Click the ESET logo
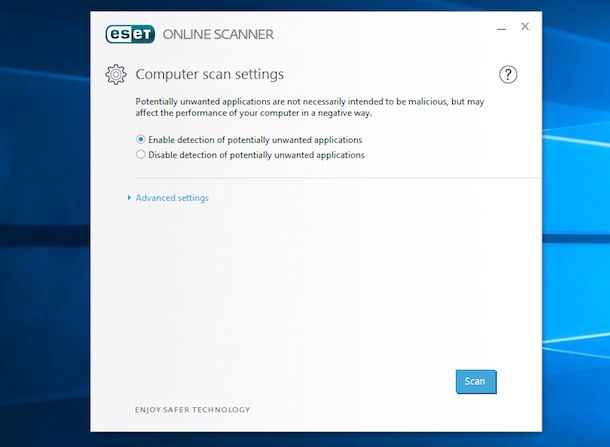 [x=130, y=34]
